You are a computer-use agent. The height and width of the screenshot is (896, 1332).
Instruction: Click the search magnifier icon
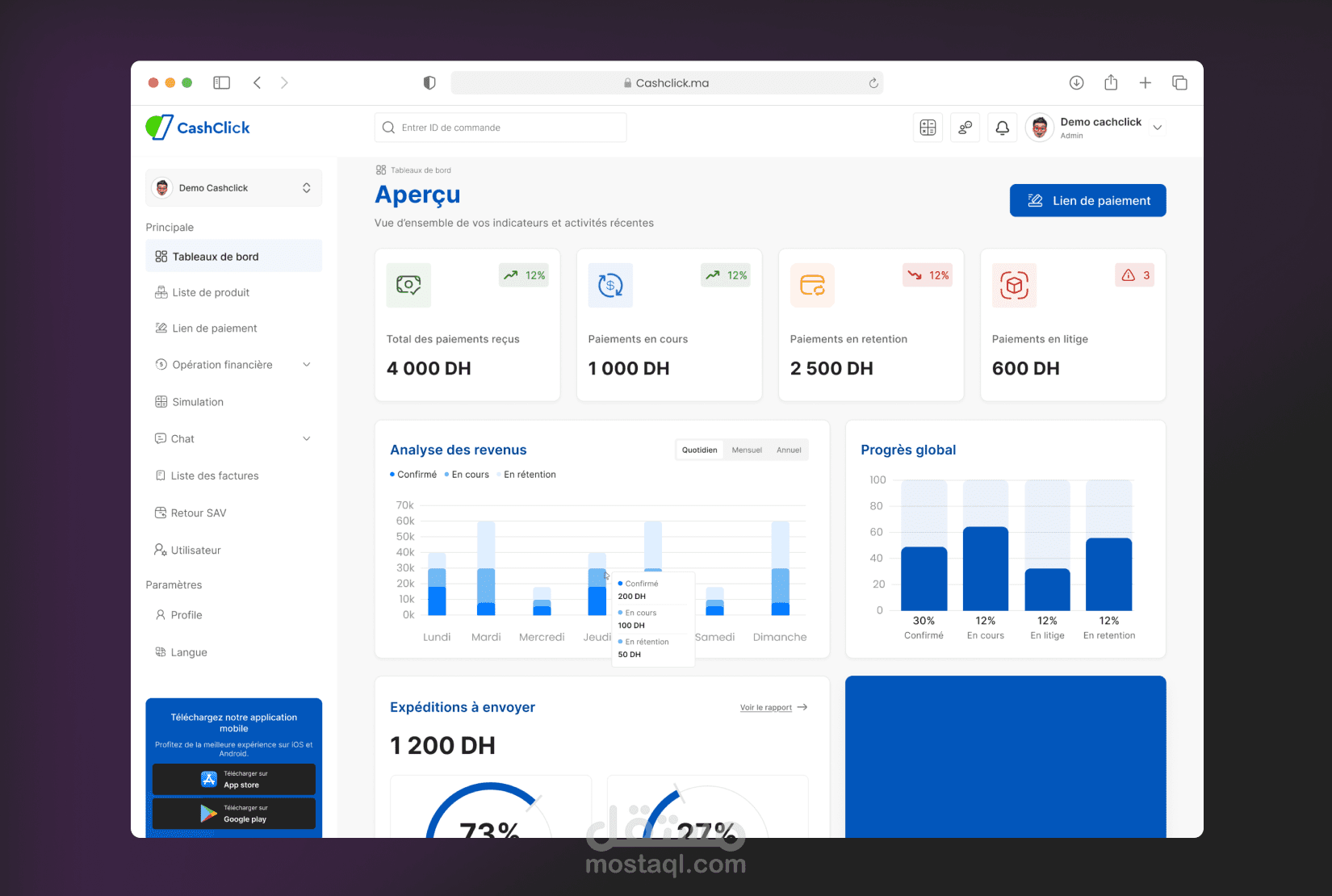tap(388, 128)
